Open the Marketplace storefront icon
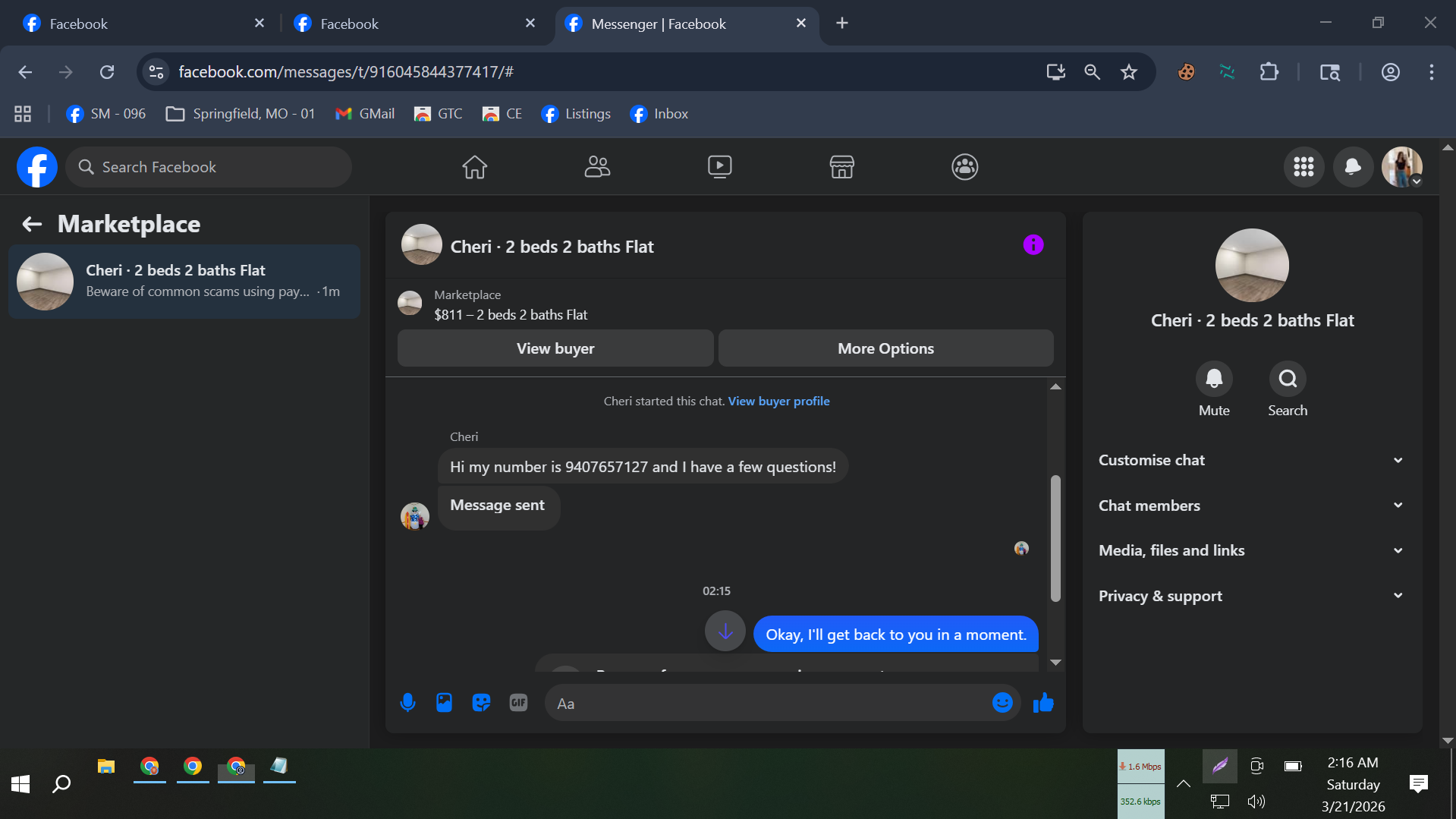 coord(841,167)
